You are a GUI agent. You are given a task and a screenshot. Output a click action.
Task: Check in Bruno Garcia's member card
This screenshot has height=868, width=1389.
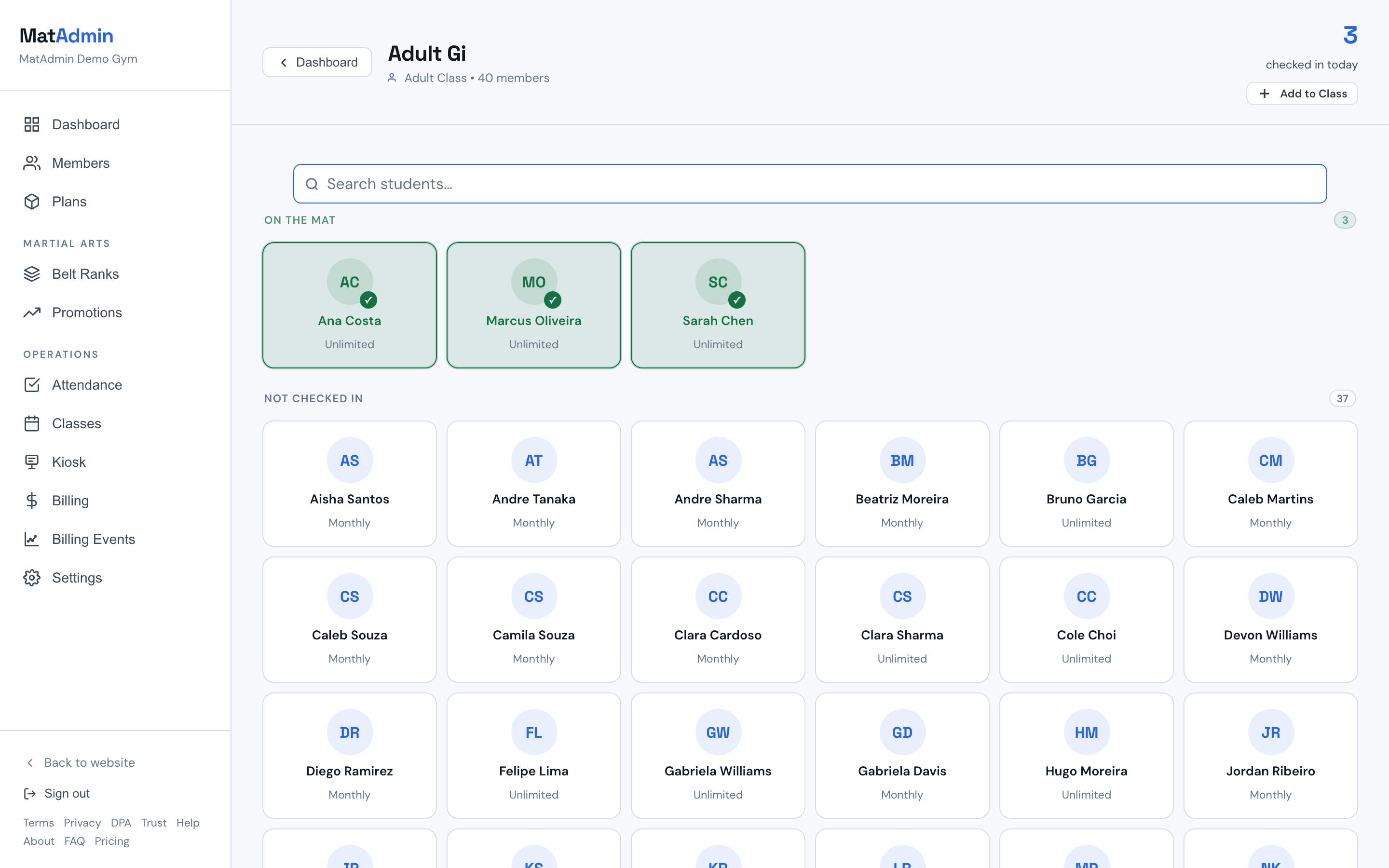(1086, 483)
